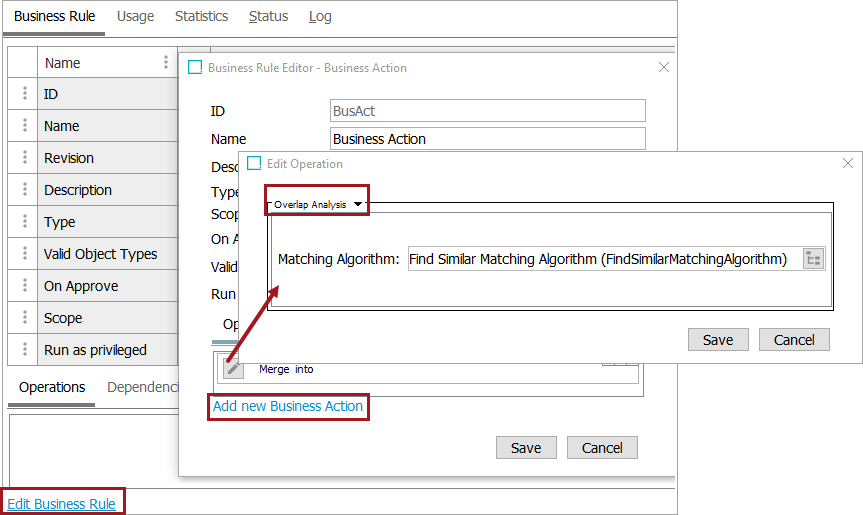Click the pencil edit icon beside Merge into
Viewport: 863px width, 515px height.
point(232,368)
